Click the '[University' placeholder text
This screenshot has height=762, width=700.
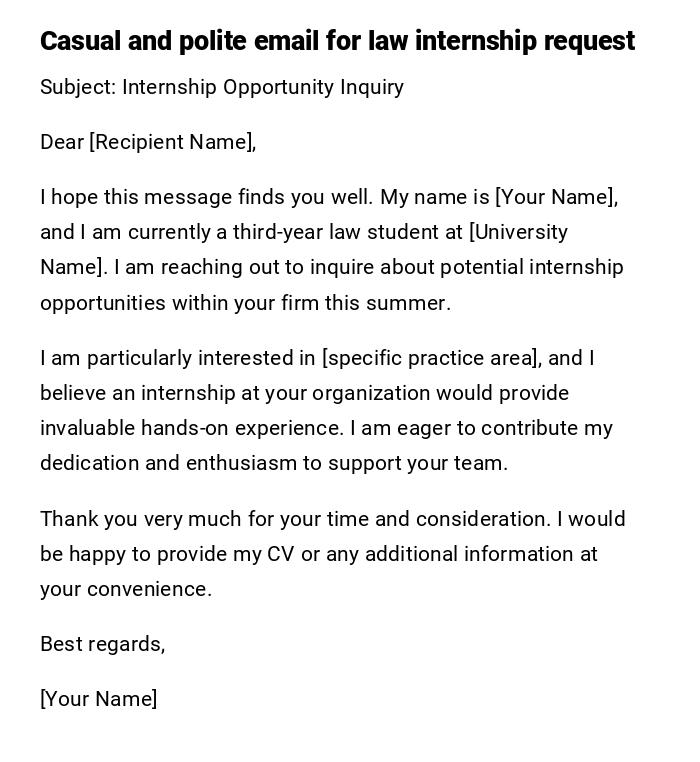point(518,232)
